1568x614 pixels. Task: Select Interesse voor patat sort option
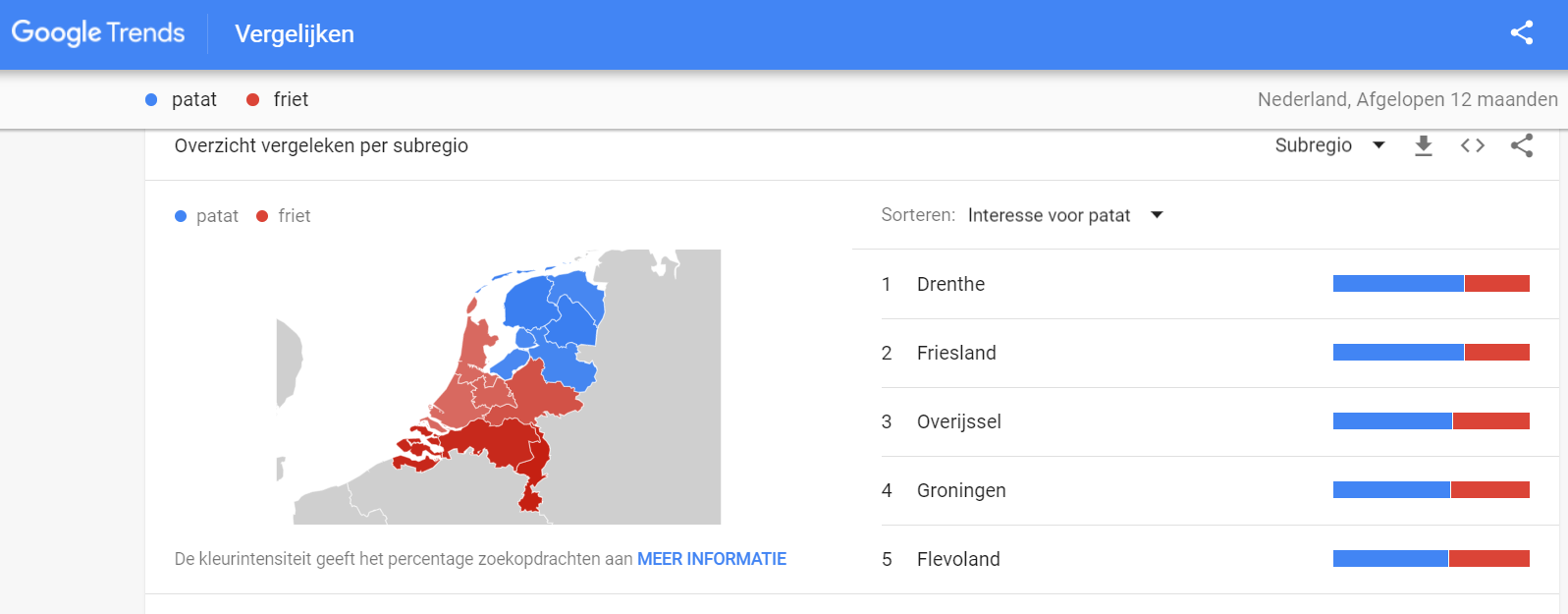[x=1049, y=215]
